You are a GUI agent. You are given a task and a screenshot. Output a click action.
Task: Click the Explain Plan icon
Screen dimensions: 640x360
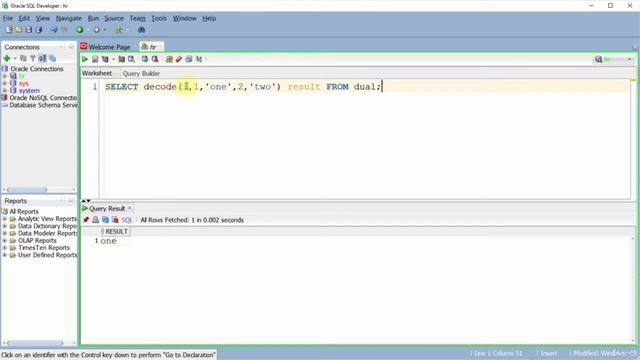(105, 60)
